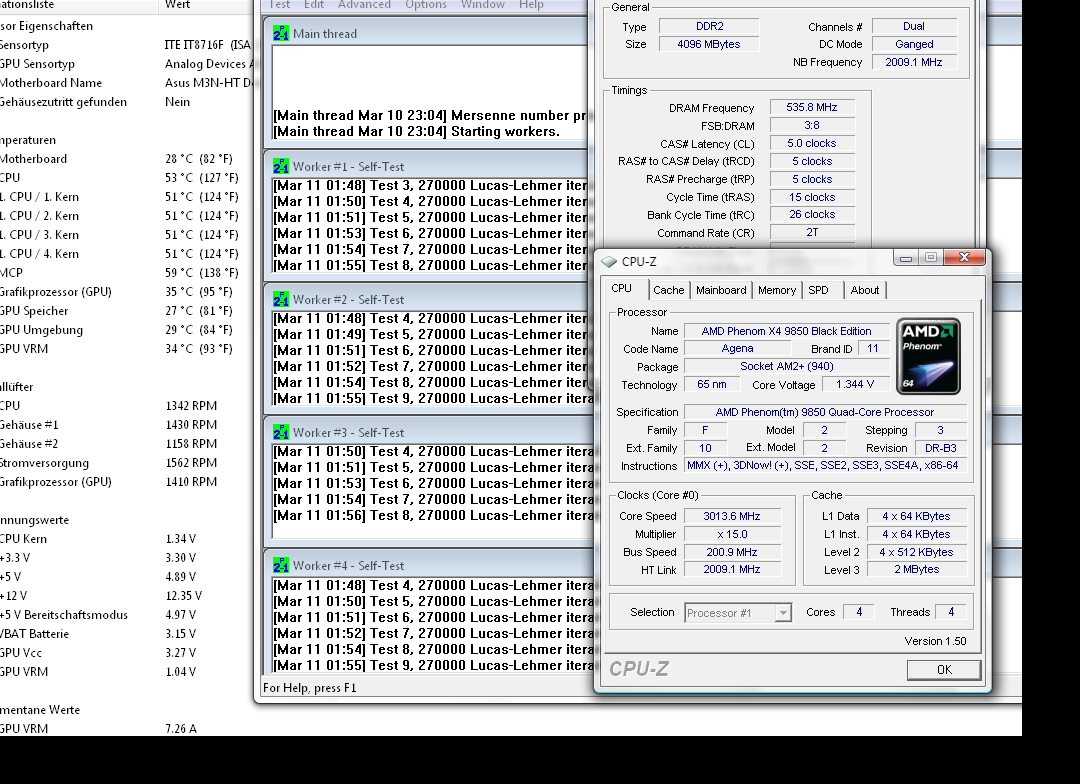Click the Channels # value Dual

point(914,26)
